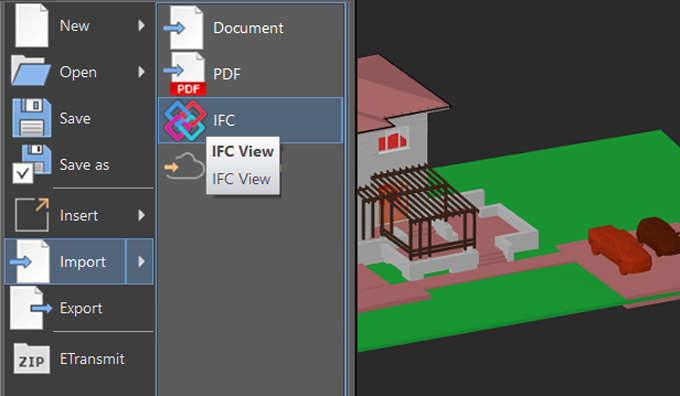
Task: Choose the New menu entry
Action: 79,26
